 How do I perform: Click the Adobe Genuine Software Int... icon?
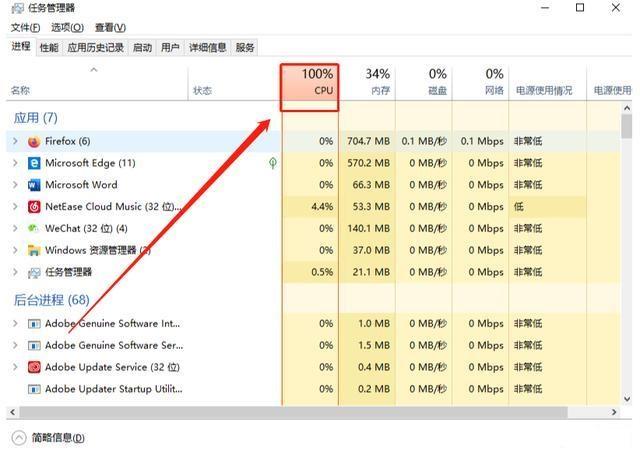[34, 324]
